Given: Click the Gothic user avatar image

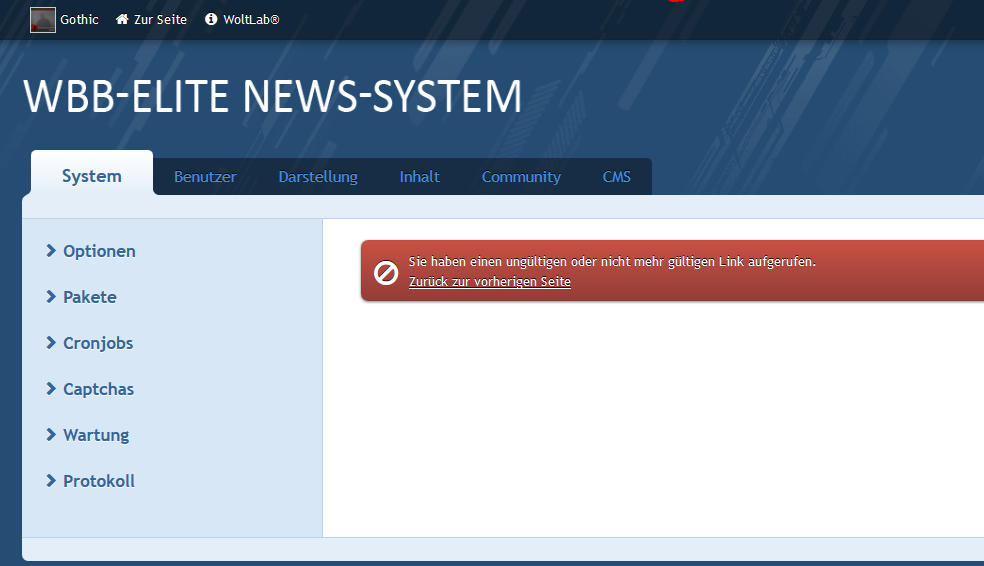Looking at the screenshot, I should [42, 19].
